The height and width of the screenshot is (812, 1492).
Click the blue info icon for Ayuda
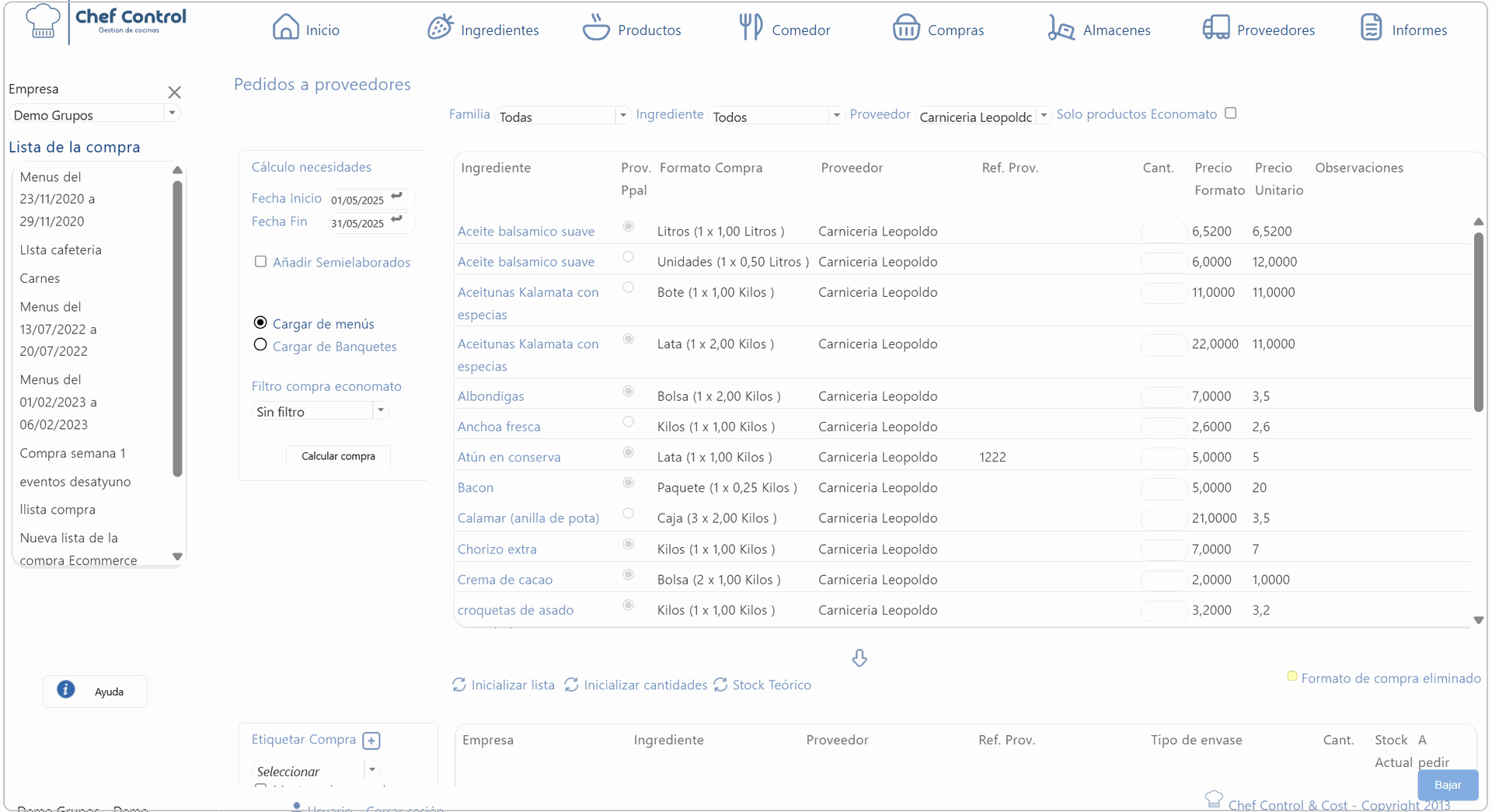[66, 689]
